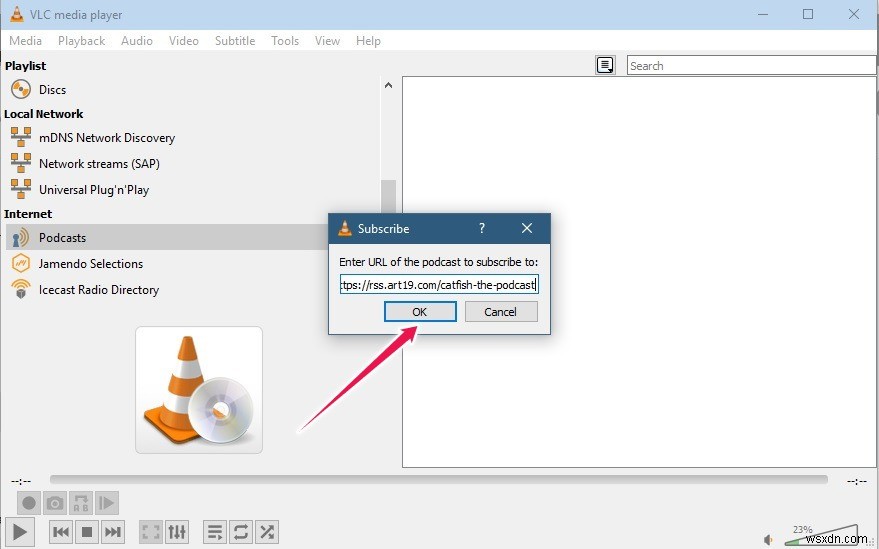Click the podcast URL input field
The width and height of the screenshot is (879, 549).
click(439, 285)
